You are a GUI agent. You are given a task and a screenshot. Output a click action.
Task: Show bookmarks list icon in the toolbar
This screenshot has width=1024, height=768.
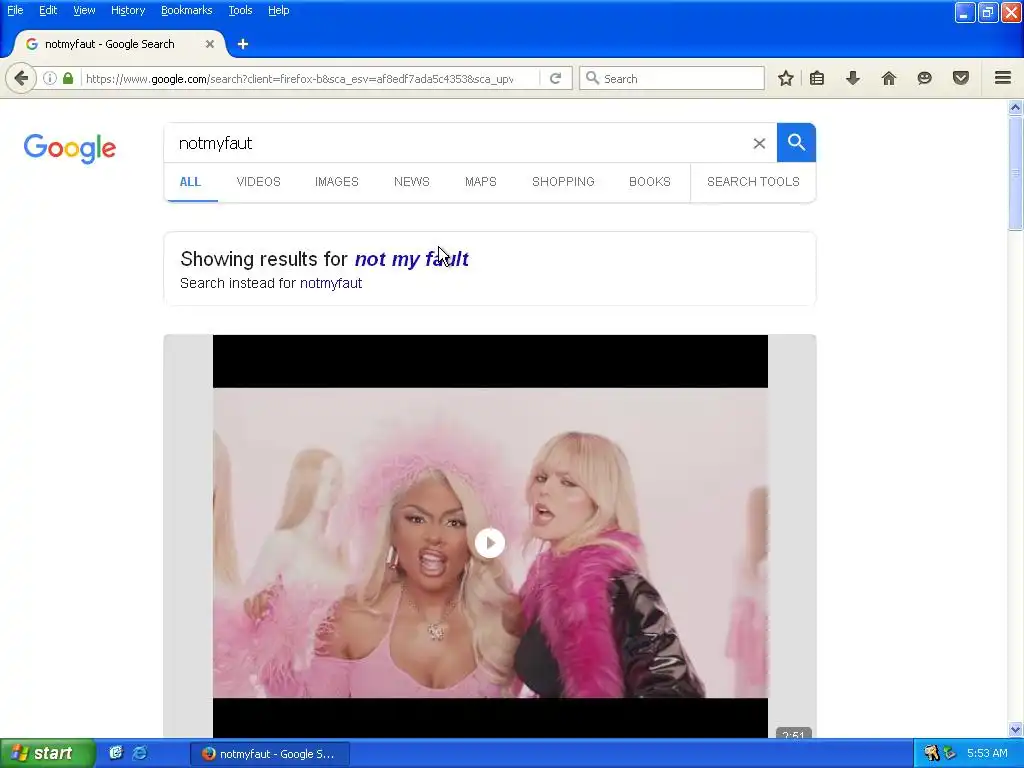pyautogui.click(x=816, y=78)
